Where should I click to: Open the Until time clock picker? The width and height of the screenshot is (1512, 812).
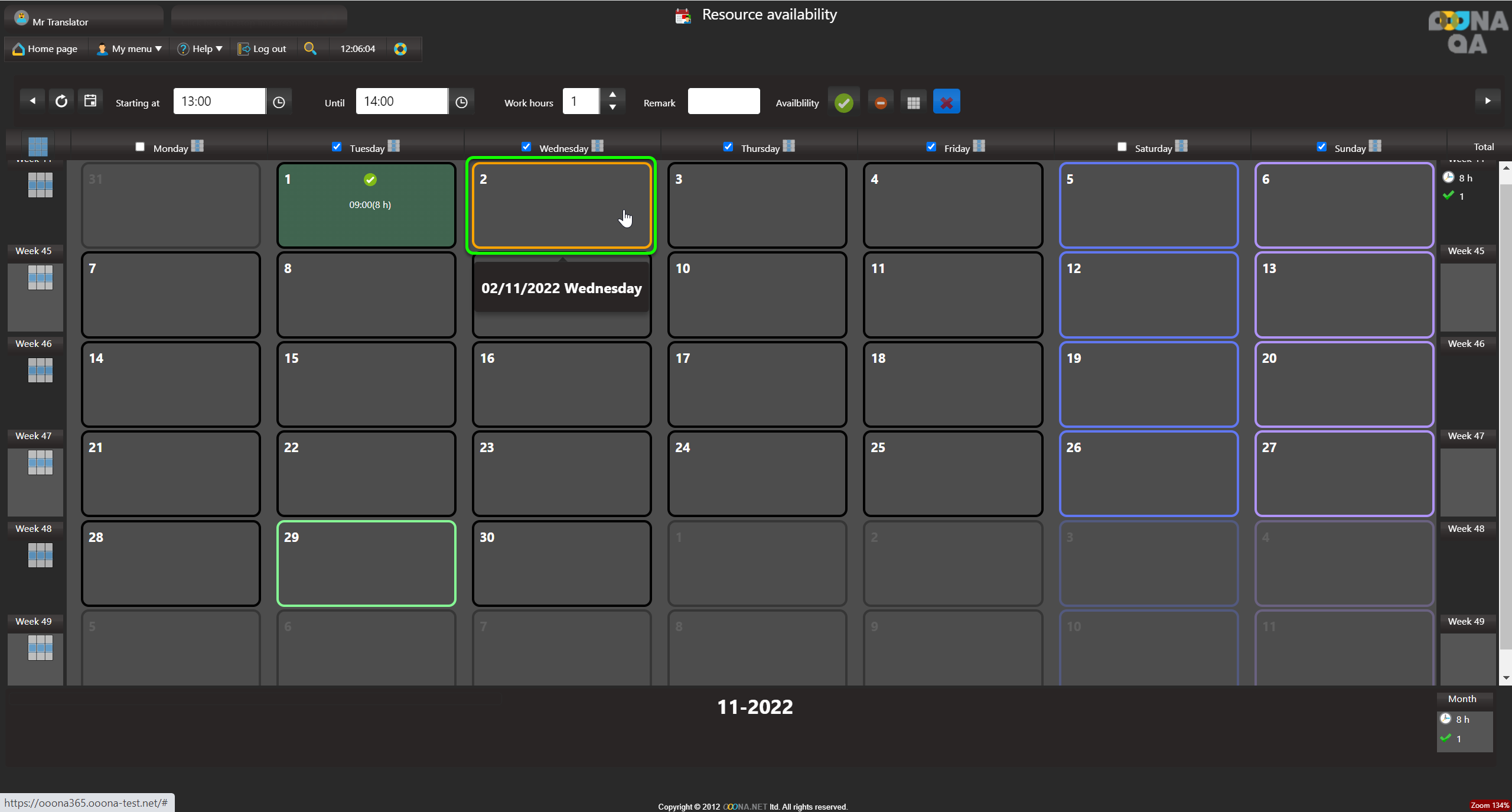click(x=461, y=102)
